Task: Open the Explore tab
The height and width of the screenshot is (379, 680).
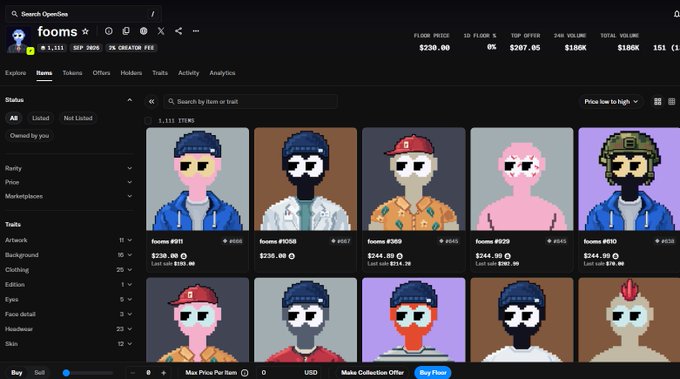Action: point(16,73)
